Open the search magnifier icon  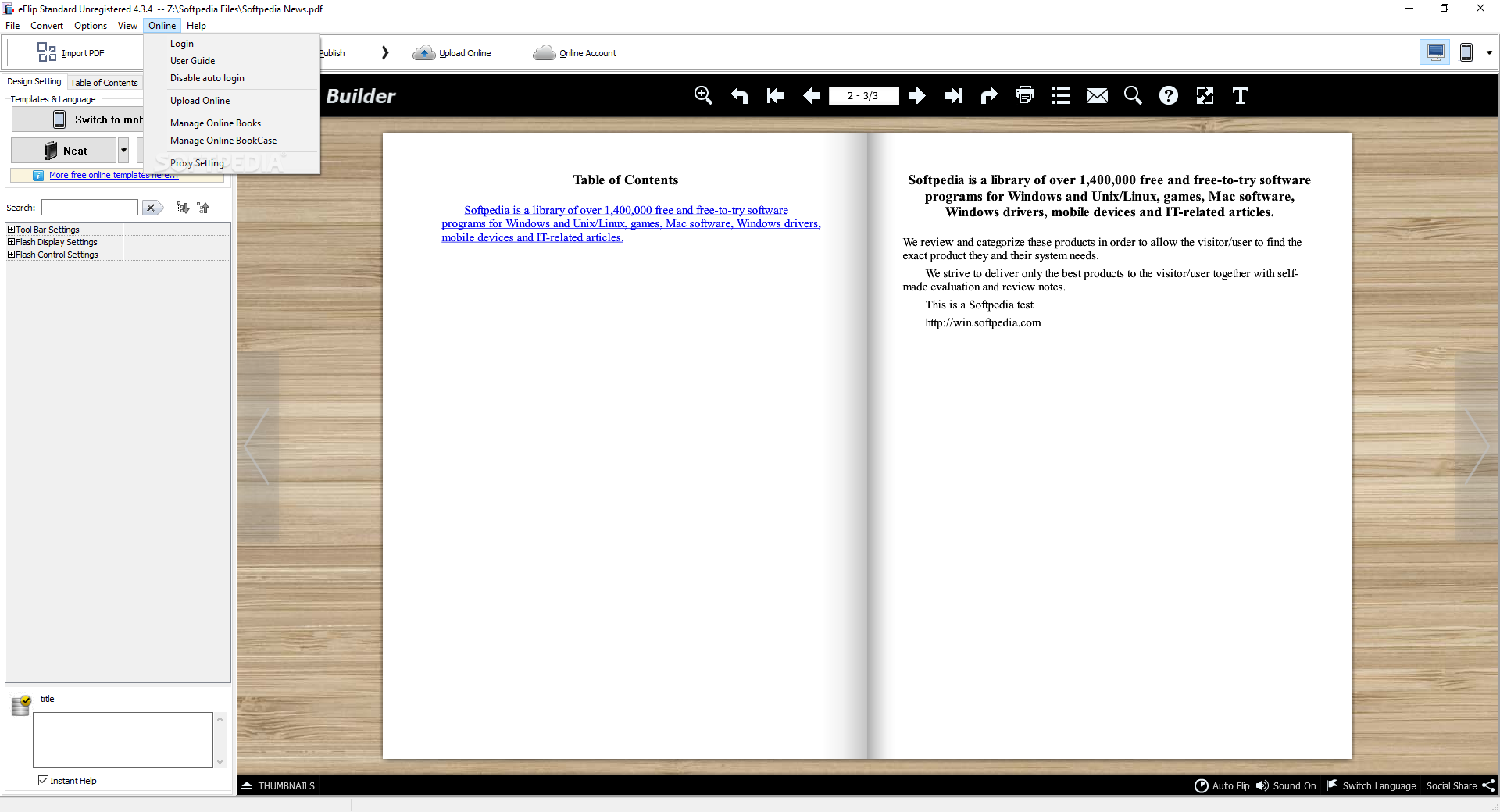(x=1133, y=95)
